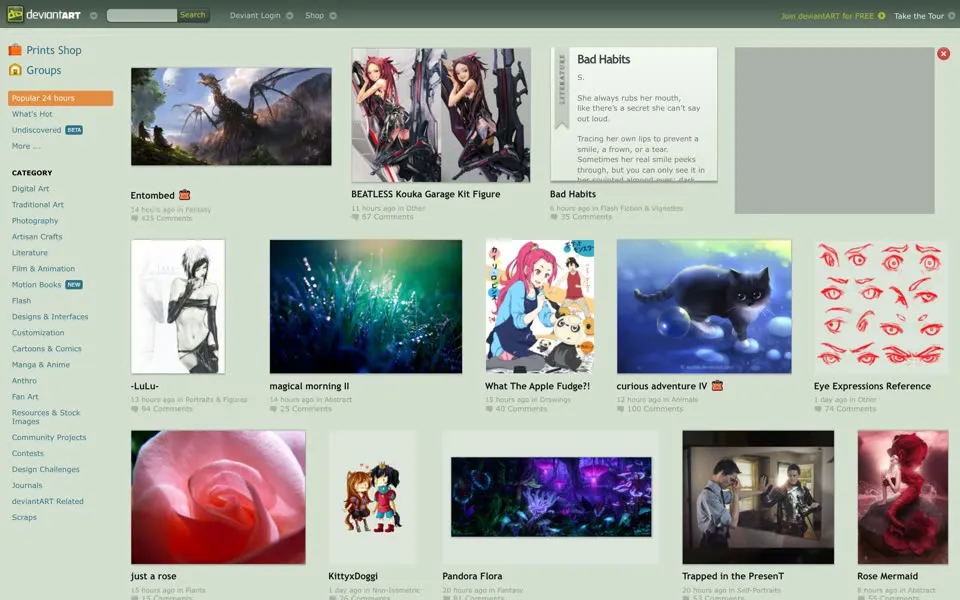Click the BETA badge next to Undiscovered

coord(74,130)
